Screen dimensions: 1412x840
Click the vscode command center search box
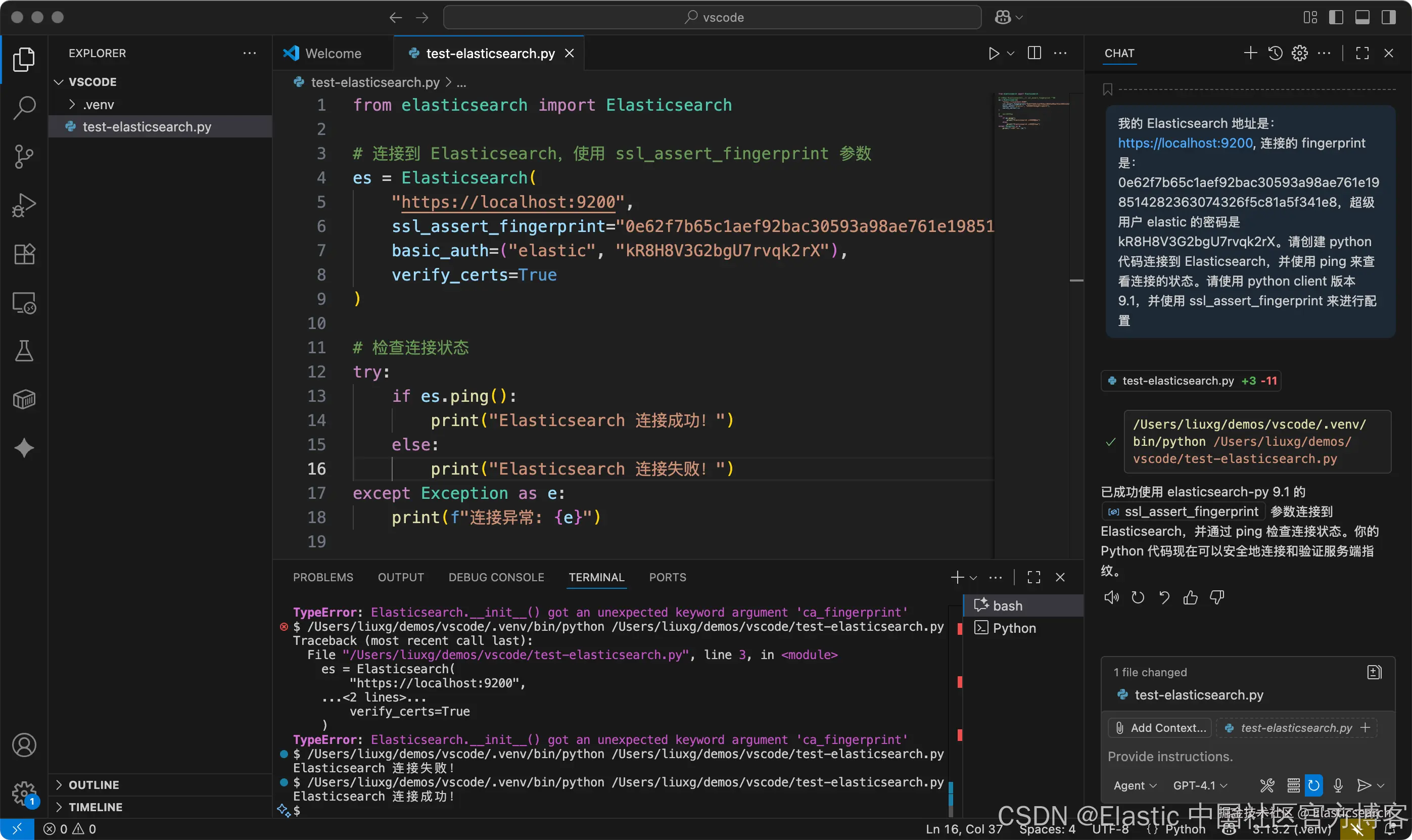[712, 17]
